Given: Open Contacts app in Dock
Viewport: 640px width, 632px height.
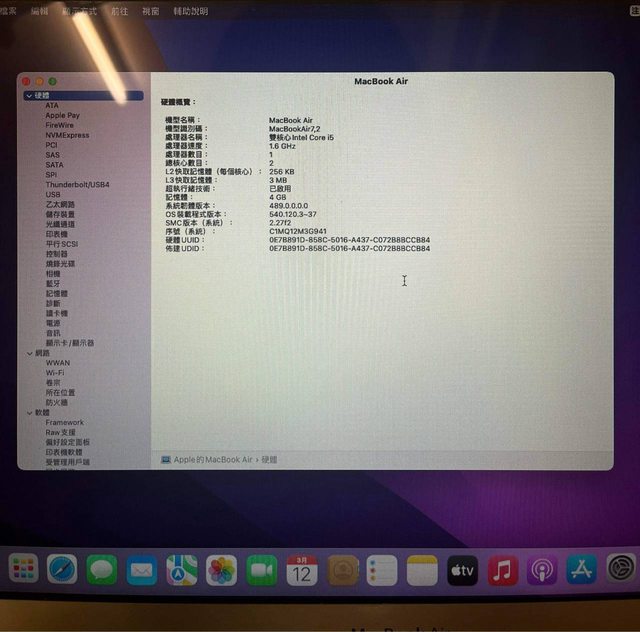Looking at the screenshot, I should click(x=343, y=570).
